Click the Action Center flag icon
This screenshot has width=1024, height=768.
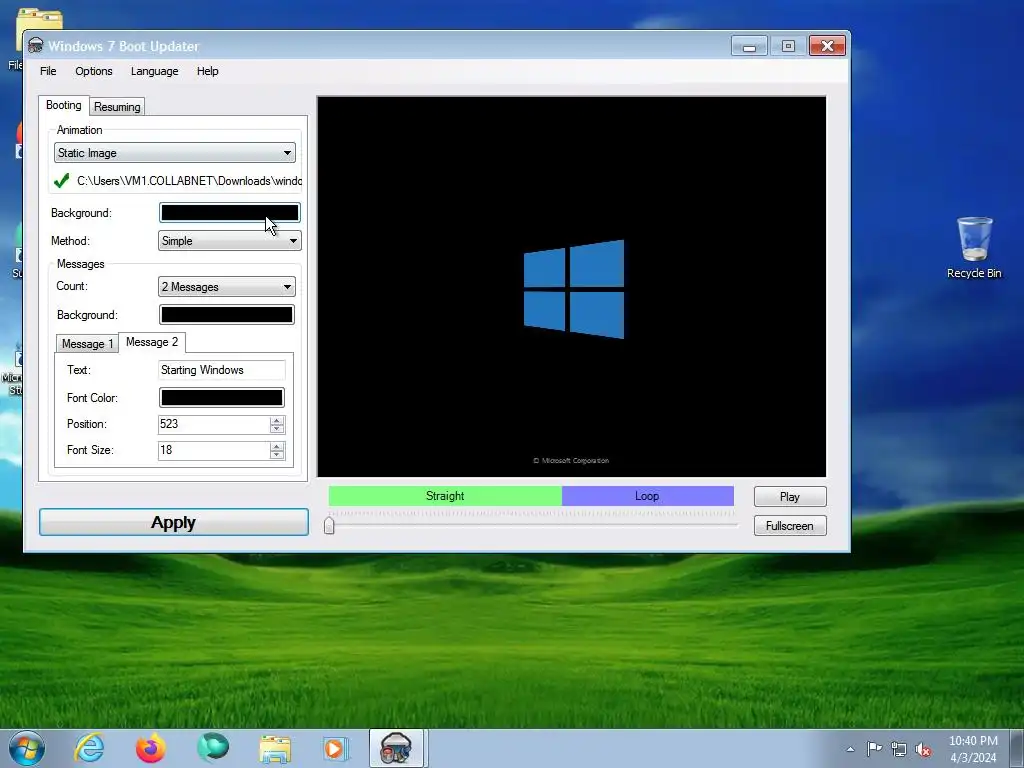tap(874, 748)
